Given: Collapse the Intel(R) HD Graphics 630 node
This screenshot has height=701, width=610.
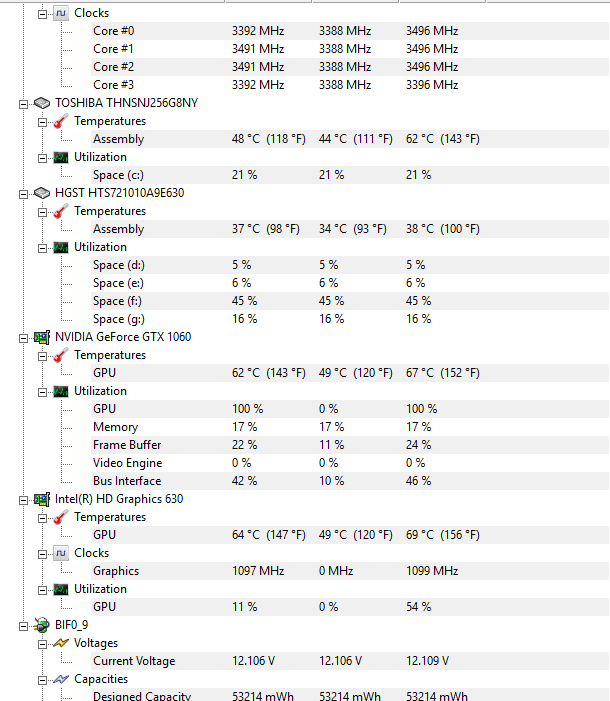Looking at the screenshot, I should 24,499.
